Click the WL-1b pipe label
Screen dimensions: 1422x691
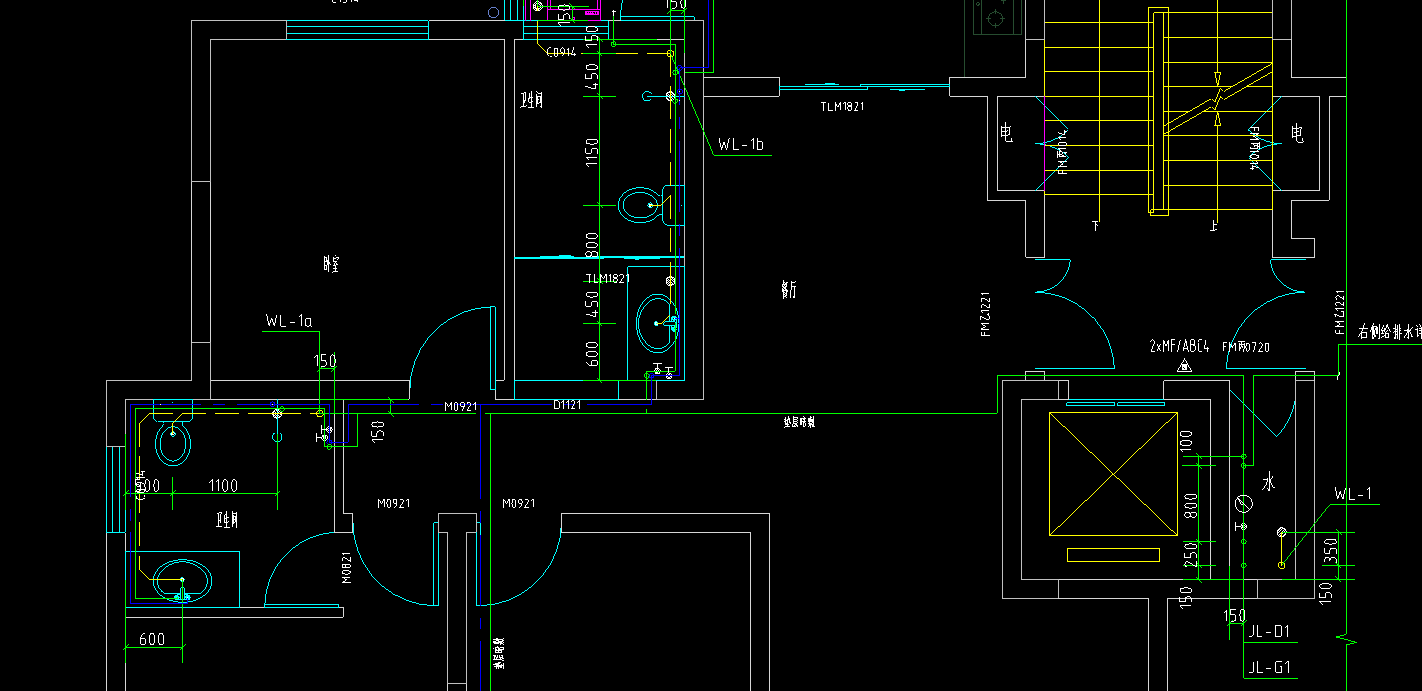pos(741,145)
